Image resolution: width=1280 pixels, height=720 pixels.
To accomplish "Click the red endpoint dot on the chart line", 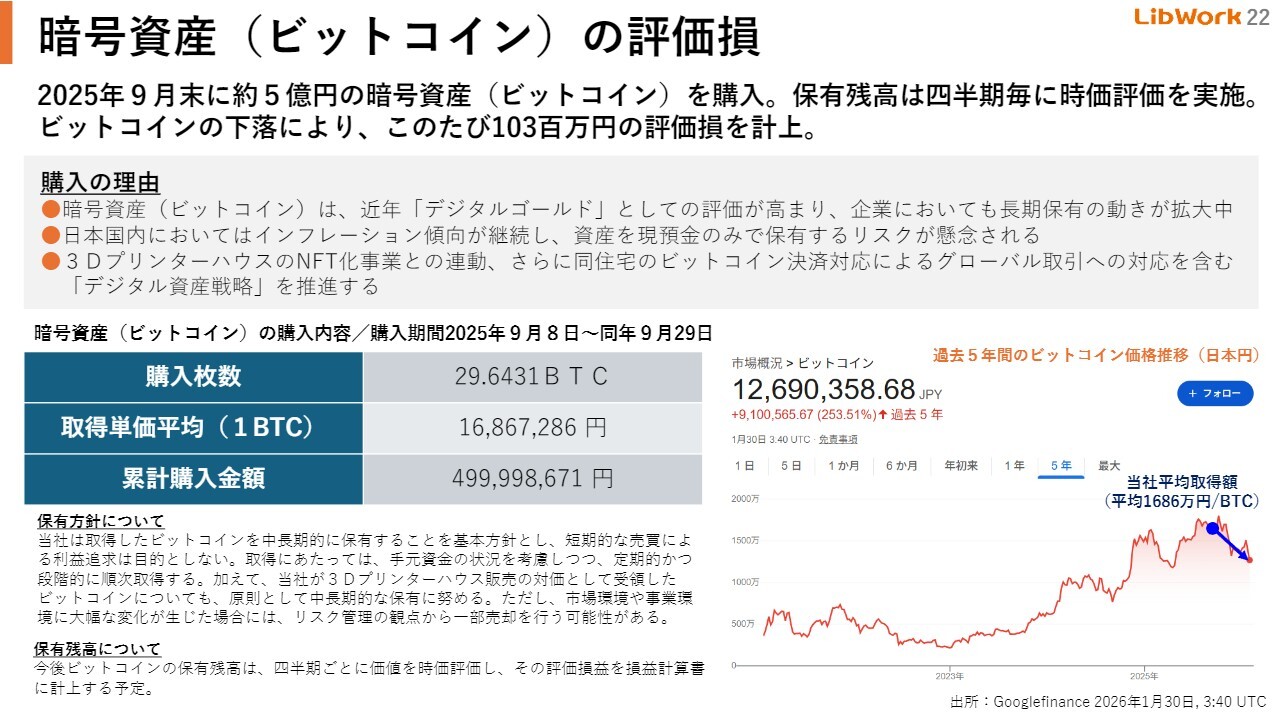I will [x=1250, y=560].
